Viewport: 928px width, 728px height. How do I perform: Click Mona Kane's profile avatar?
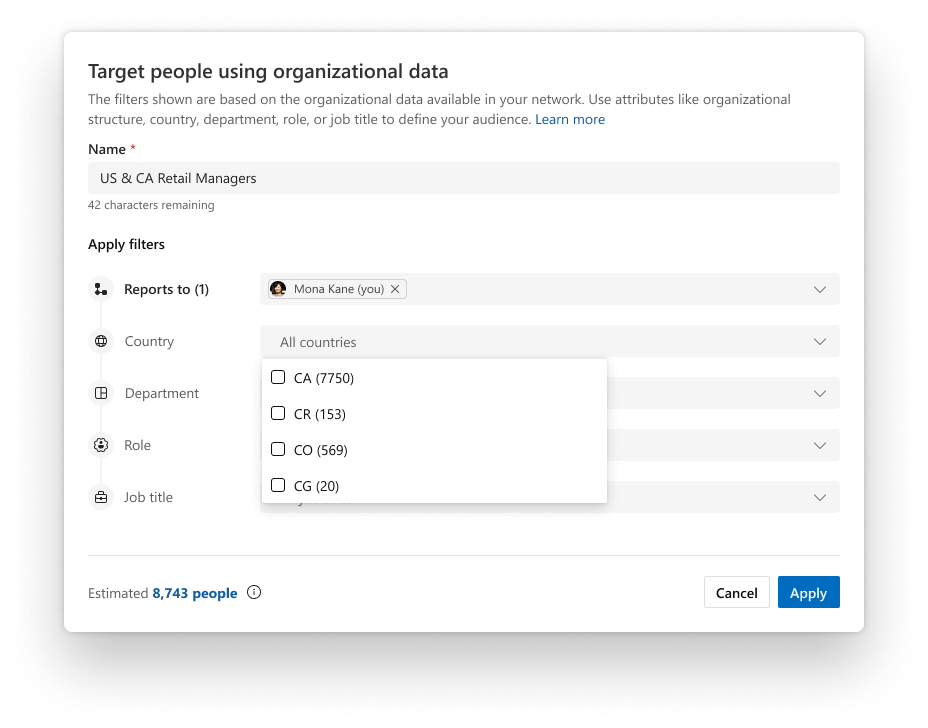click(x=278, y=288)
